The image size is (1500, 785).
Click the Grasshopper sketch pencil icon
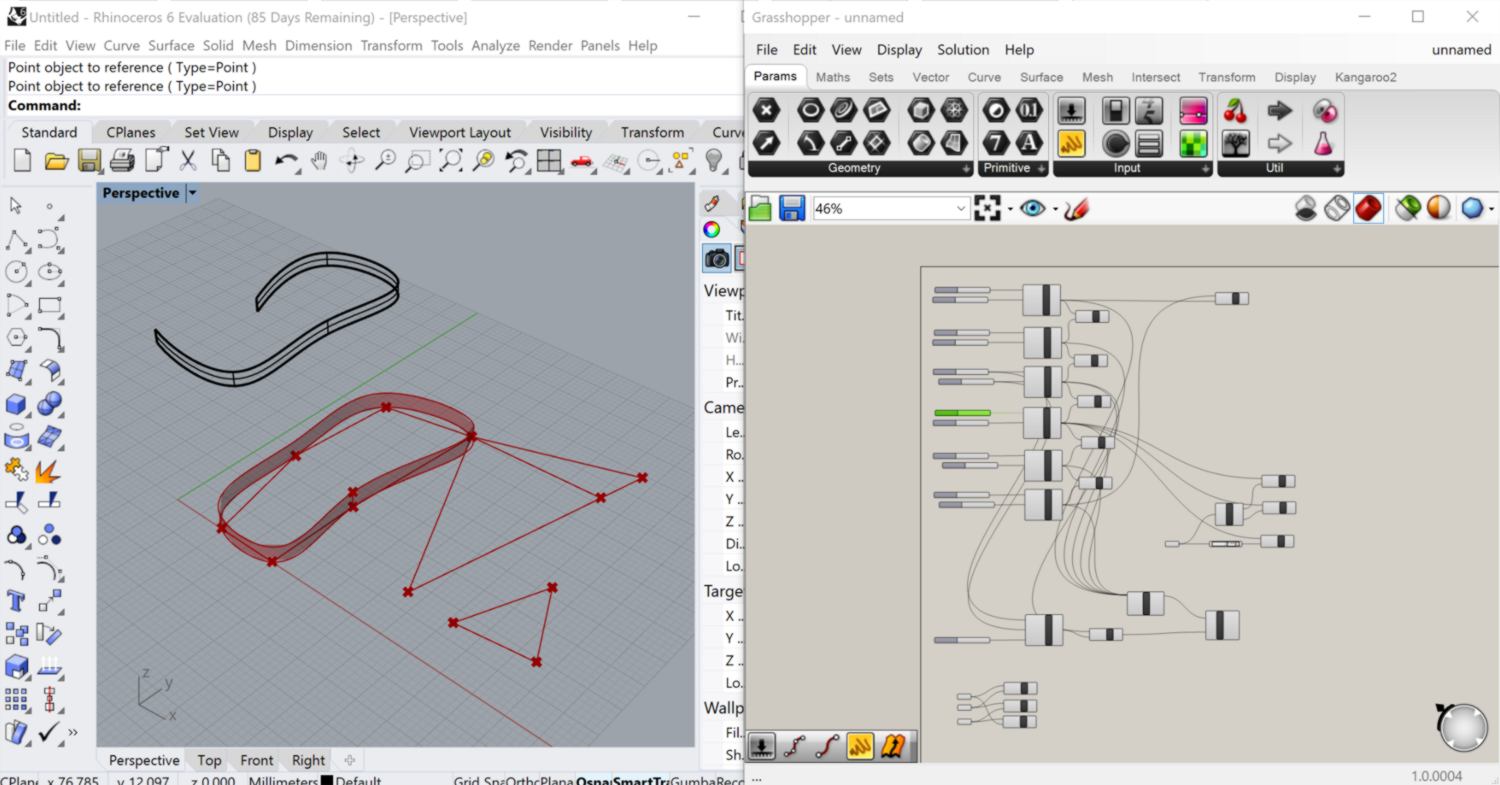[1076, 208]
